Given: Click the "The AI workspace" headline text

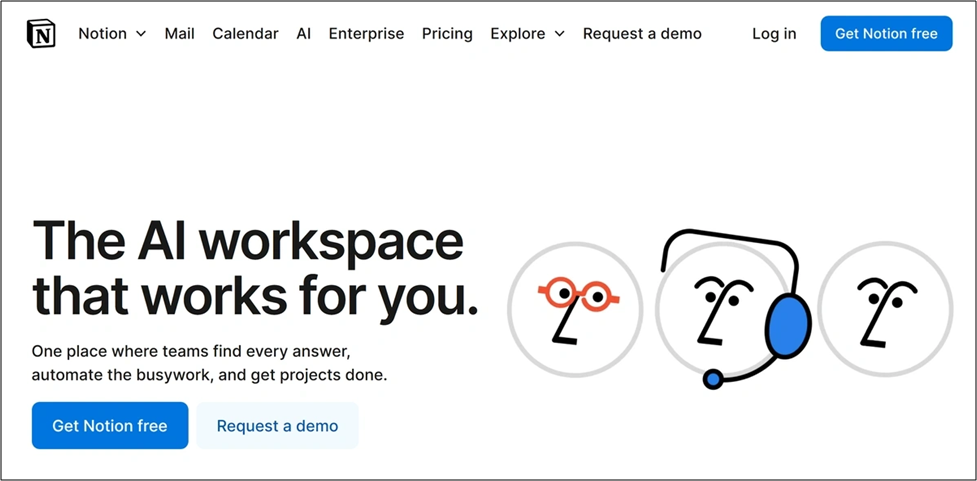Looking at the screenshot, I should click(x=248, y=241).
